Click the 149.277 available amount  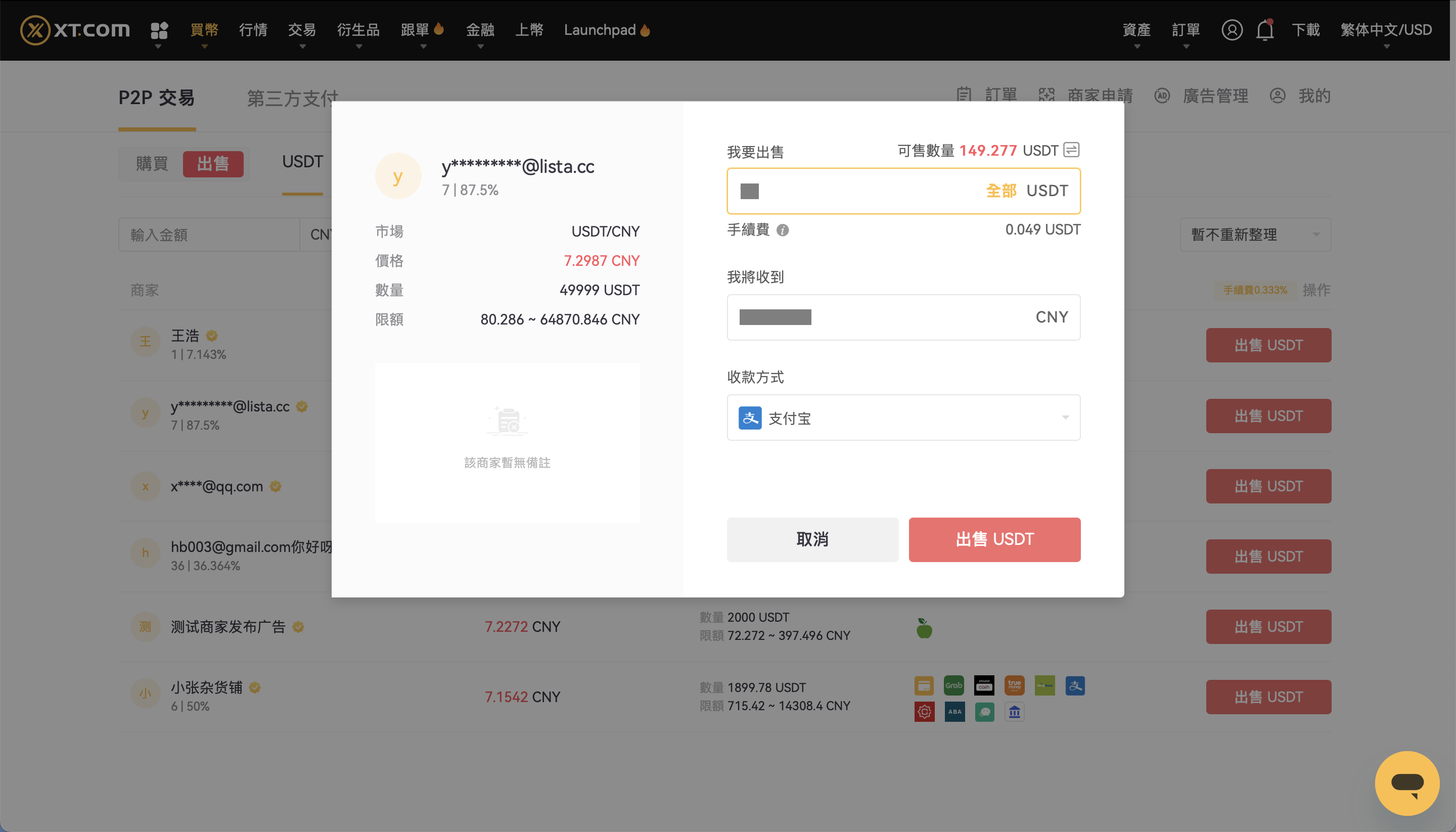click(987, 150)
